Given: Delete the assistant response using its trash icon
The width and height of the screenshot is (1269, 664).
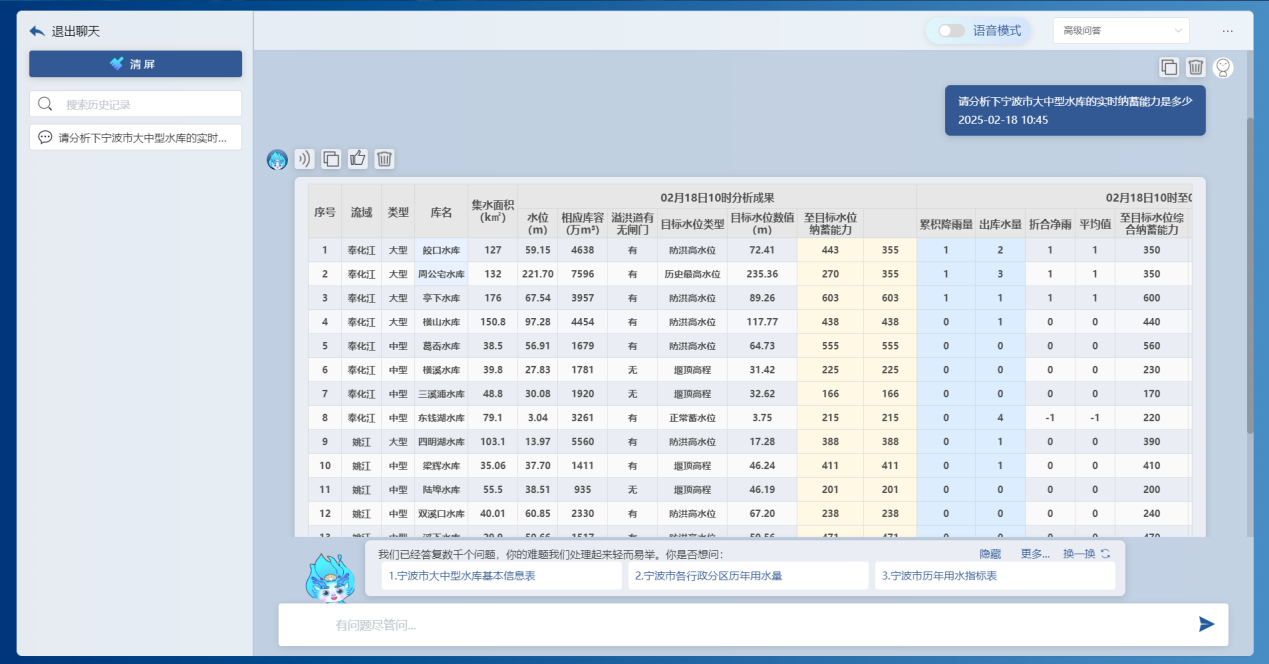Looking at the screenshot, I should pos(384,159).
